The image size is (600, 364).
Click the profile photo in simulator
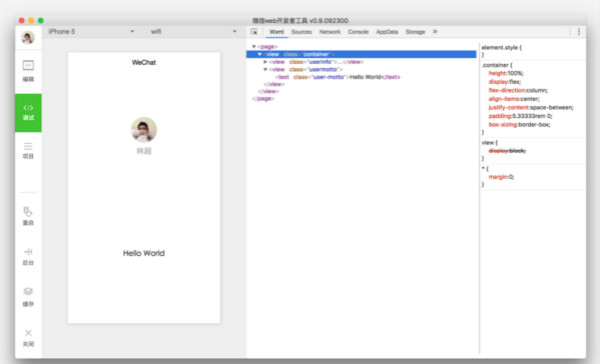143,130
